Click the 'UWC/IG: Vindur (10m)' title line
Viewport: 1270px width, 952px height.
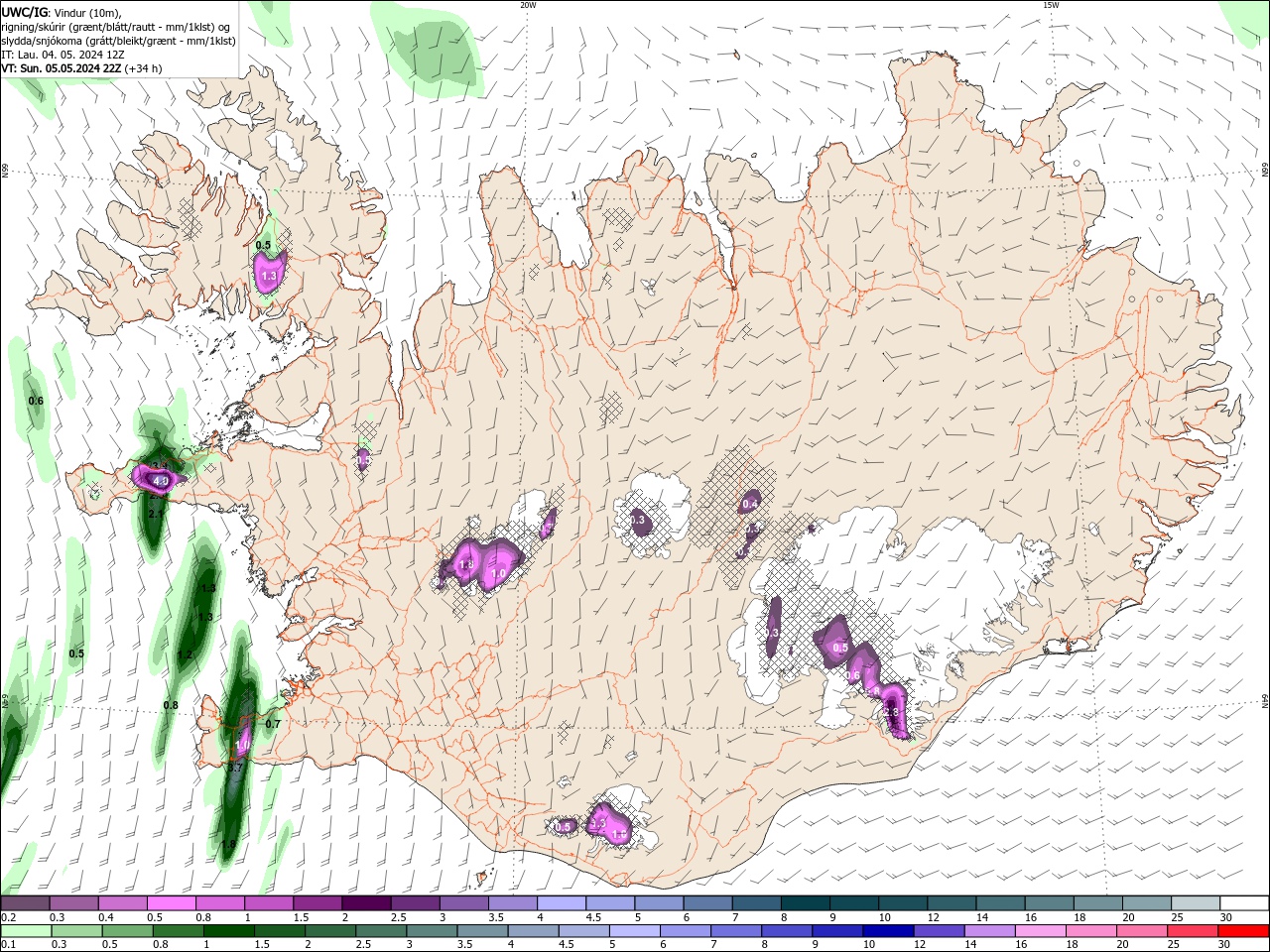pyautogui.click(x=62, y=12)
